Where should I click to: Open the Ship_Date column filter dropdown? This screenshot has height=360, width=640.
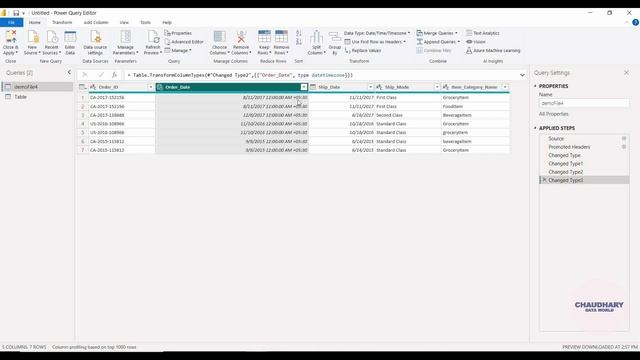pyautogui.click(x=370, y=87)
